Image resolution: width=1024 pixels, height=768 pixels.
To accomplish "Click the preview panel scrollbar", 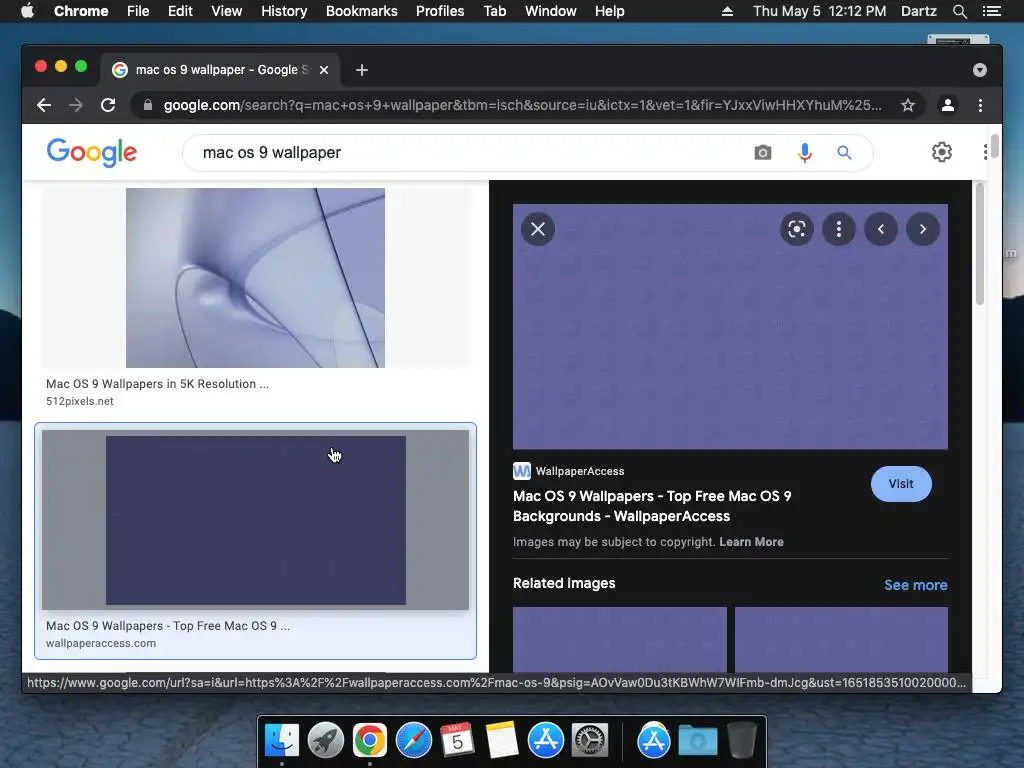I will coord(980,245).
